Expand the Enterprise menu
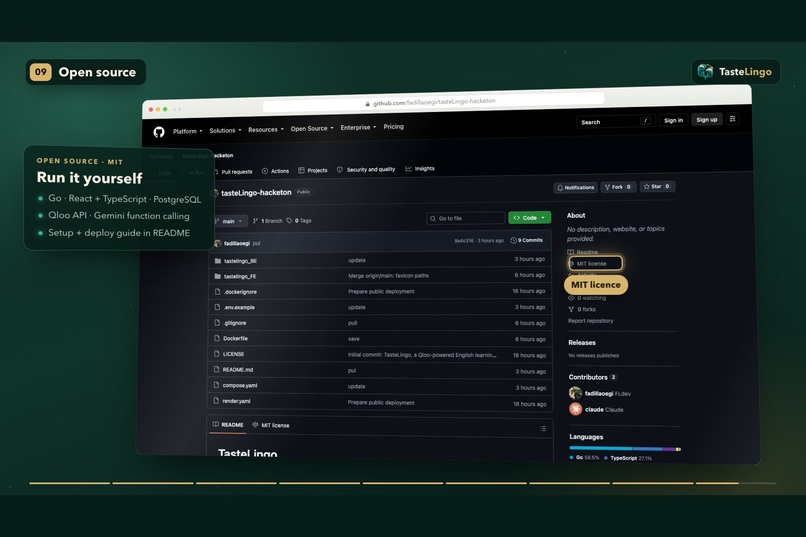The image size is (806, 537). coord(358,127)
